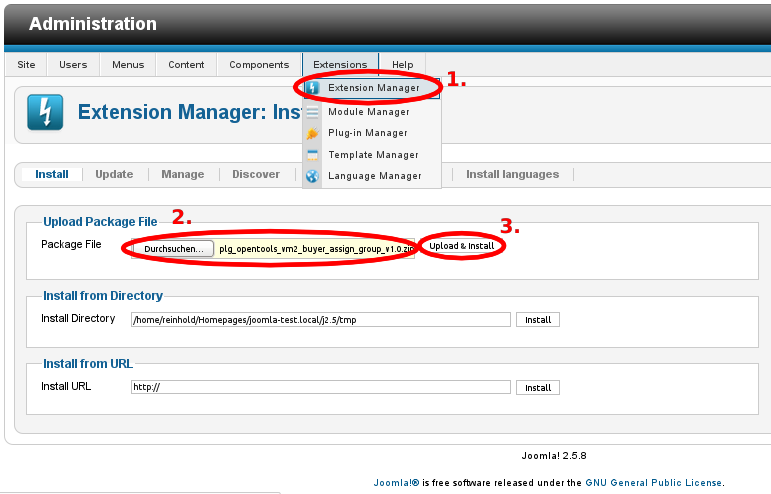Click Install button next to Install URL
The height and width of the screenshot is (494, 771).
[538, 387]
